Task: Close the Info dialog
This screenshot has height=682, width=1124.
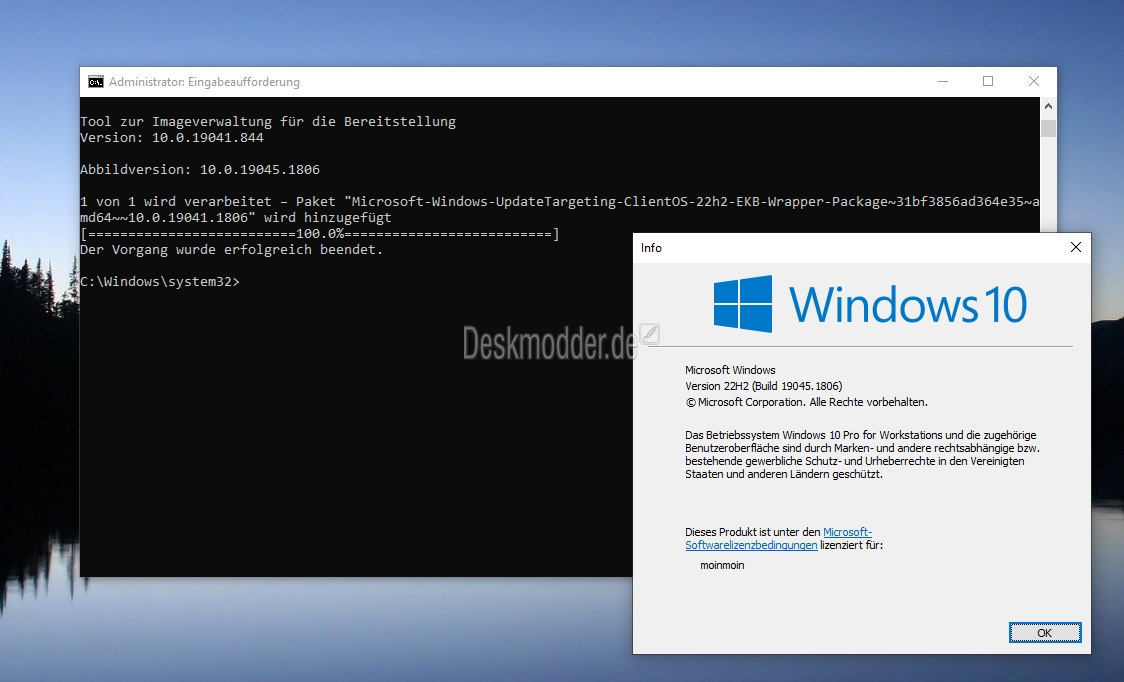Action: coord(1075,247)
